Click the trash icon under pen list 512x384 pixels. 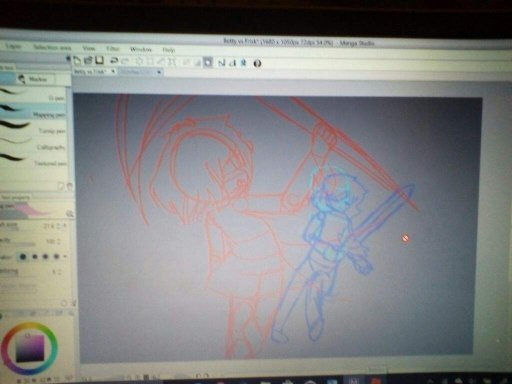coord(70,187)
